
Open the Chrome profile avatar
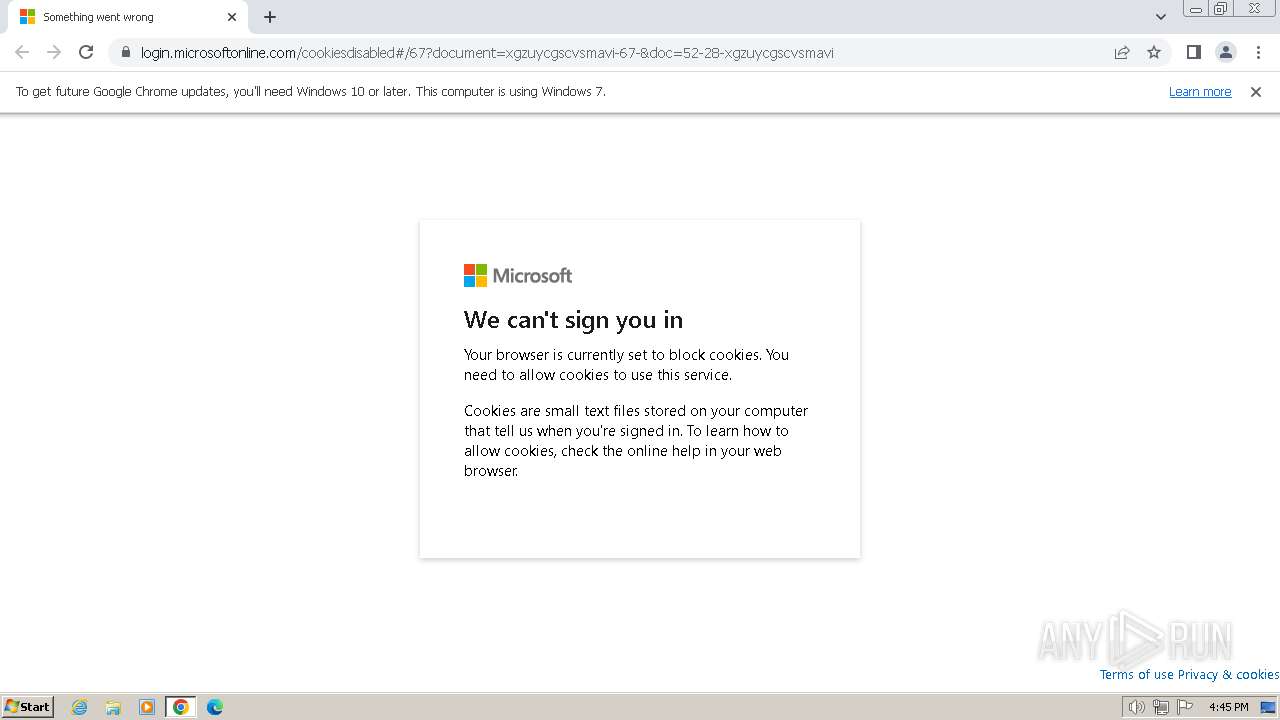pyautogui.click(x=1225, y=52)
